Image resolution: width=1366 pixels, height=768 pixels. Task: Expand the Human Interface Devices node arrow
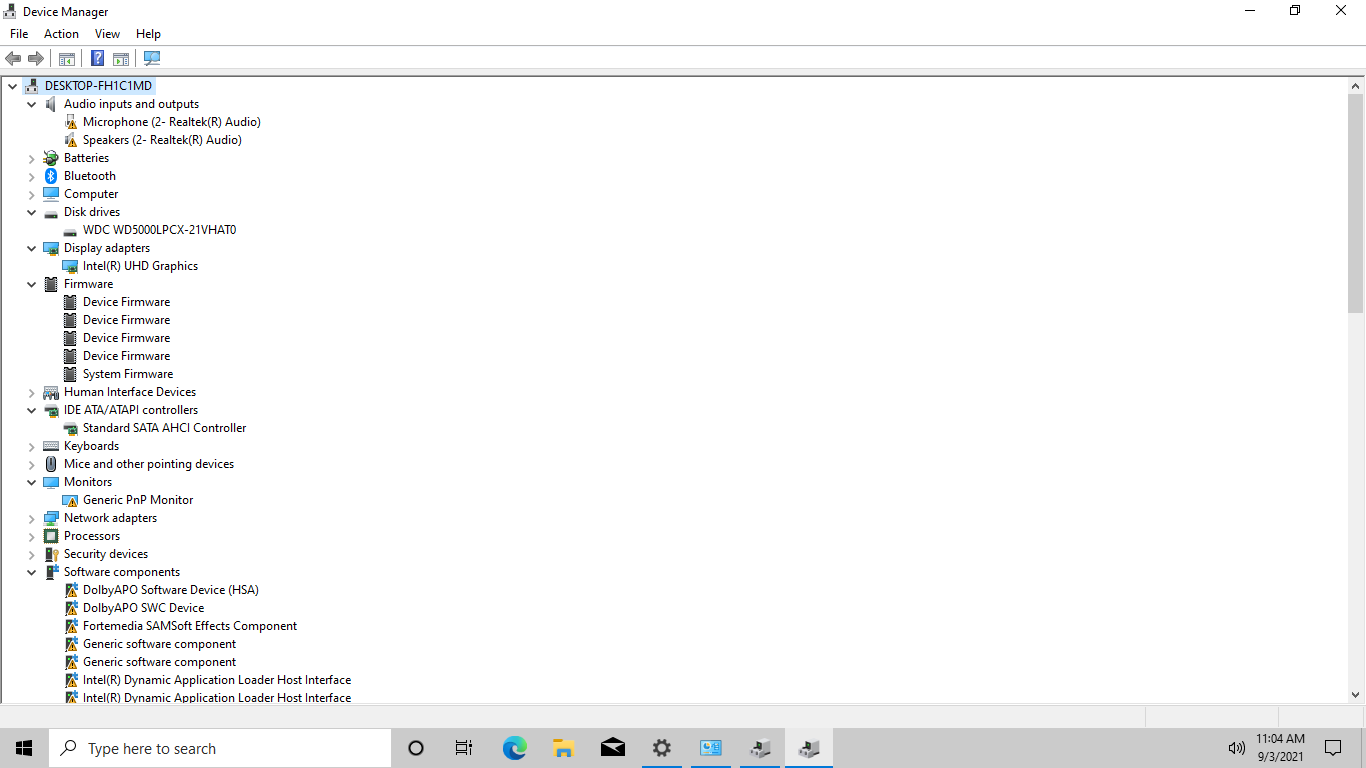(x=32, y=392)
